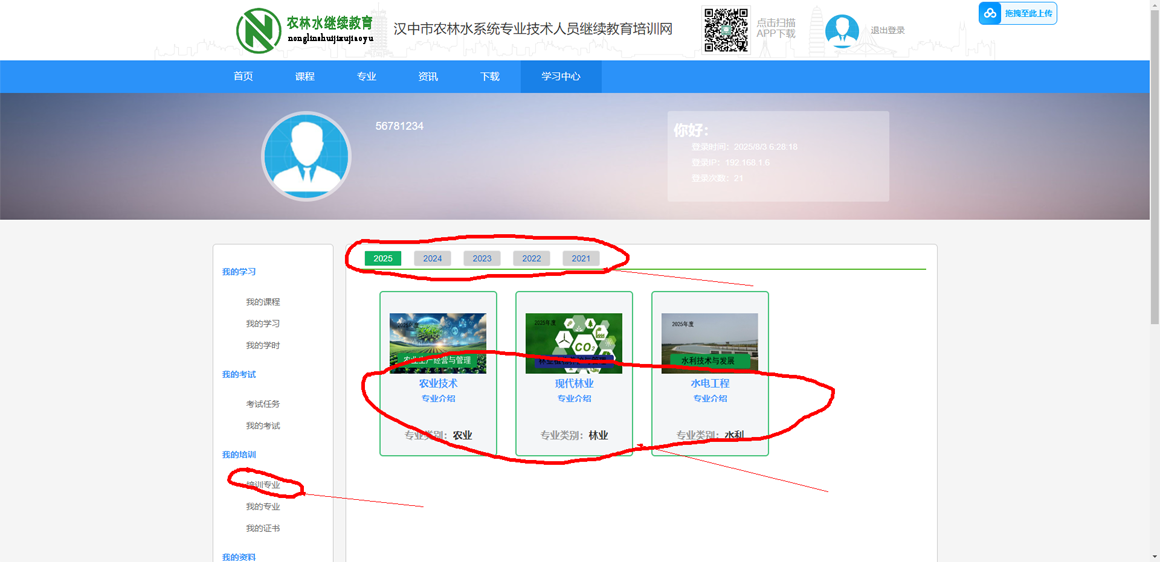This screenshot has height=562, width=1160.
Task: Click the user avatar icon beside 退出登录
Action: [842, 30]
